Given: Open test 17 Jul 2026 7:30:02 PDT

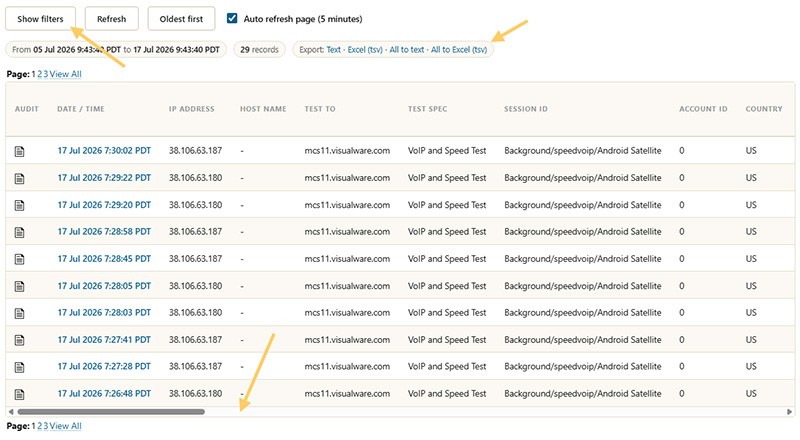Looking at the screenshot, I should click(104, 151).
